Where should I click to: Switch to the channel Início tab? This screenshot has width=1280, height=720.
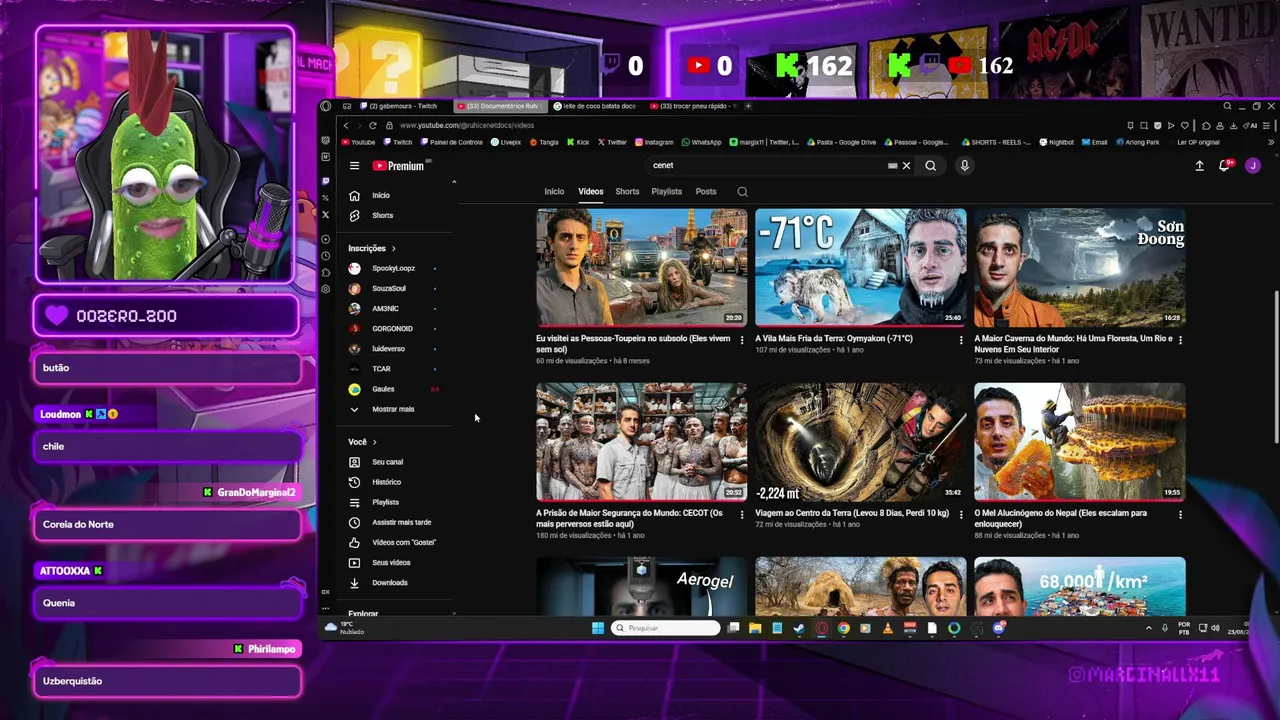click(x=554, y=192)
